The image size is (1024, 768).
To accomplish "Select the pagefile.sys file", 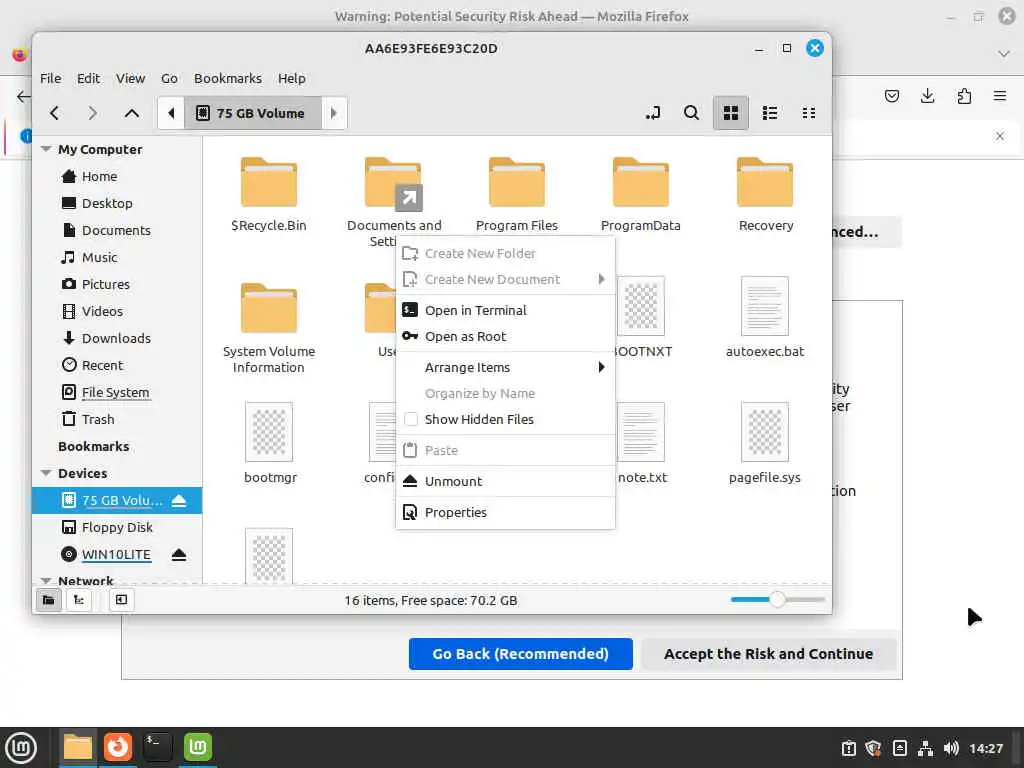I will 765,443.
